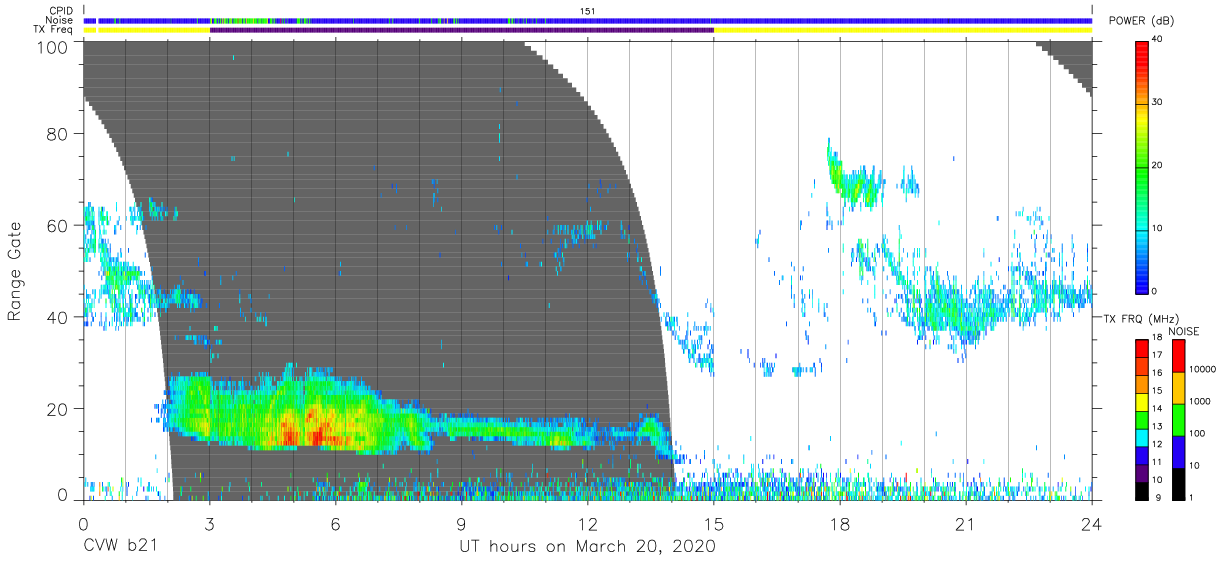Viewport: 1228px width, 567px height.
Task: Click the x-axis tick label 24
Action: point(1091,524)
